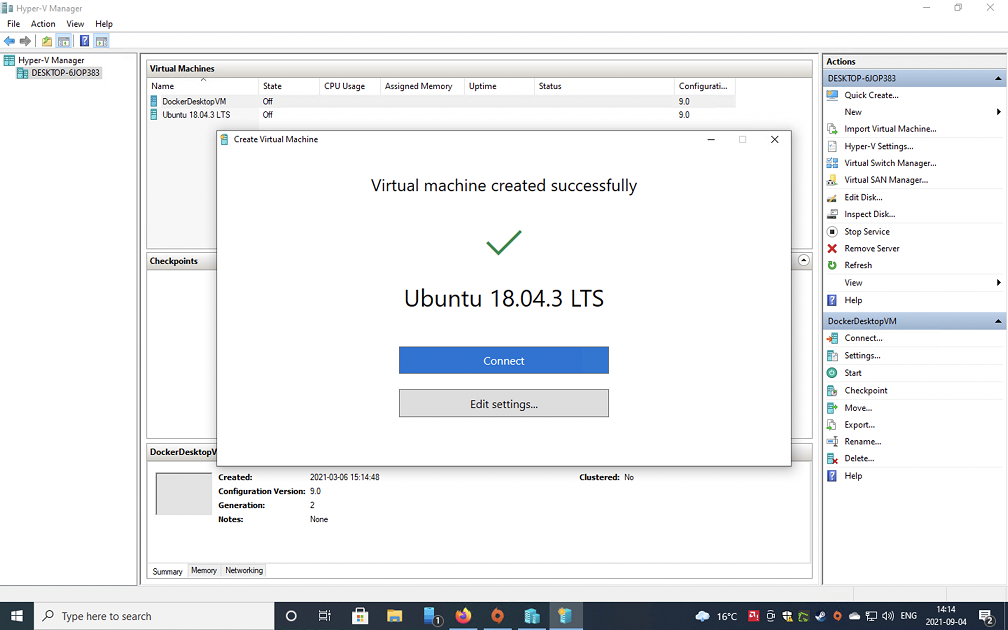Open Firefox from taskbar

click(463, 616)
